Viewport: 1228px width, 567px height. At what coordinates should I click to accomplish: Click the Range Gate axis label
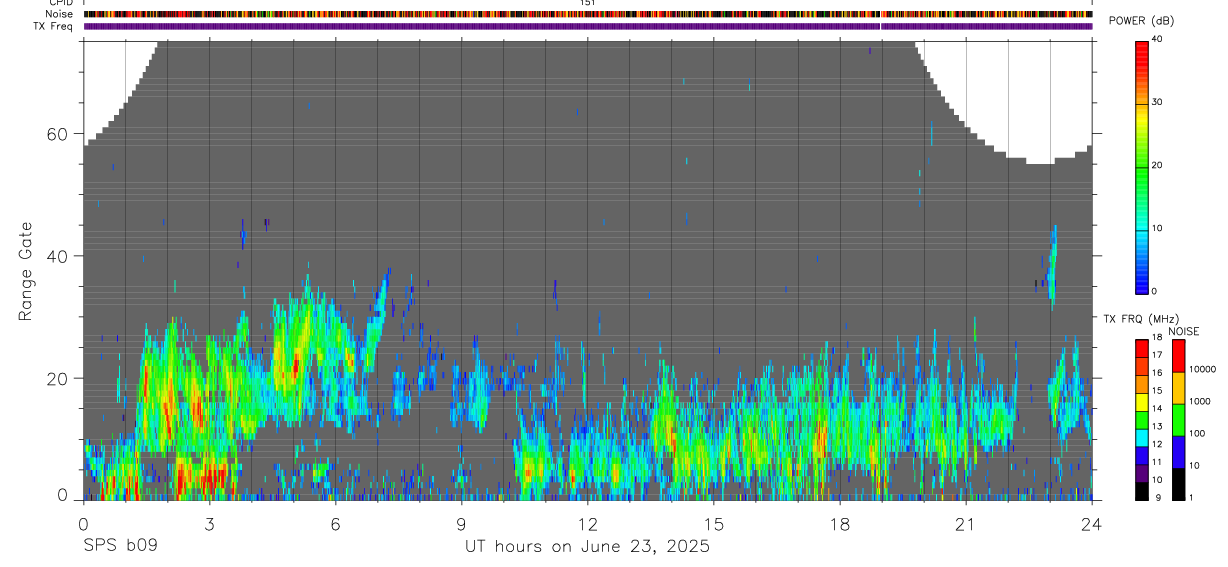(x=26, y=272)
